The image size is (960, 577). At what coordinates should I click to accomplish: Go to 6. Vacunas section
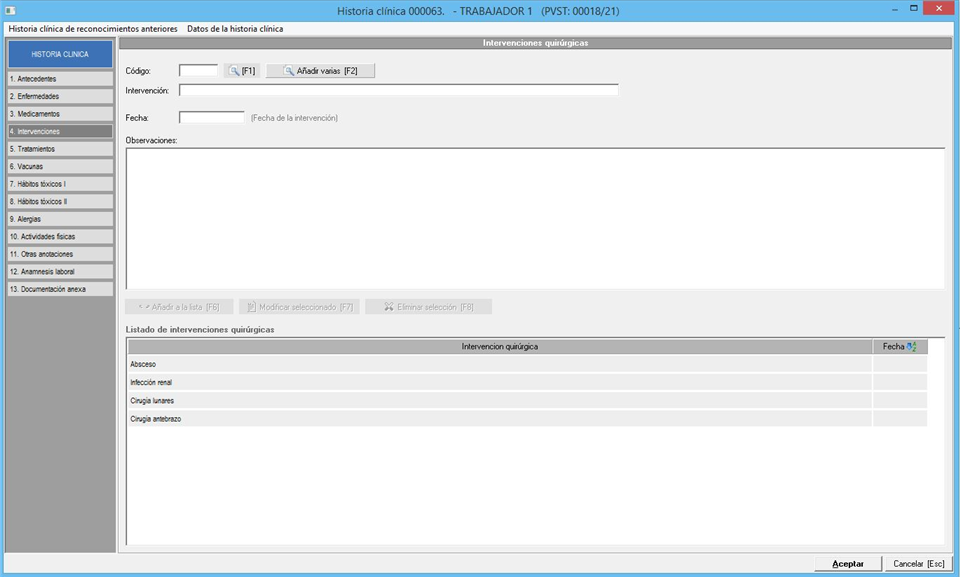60,167
